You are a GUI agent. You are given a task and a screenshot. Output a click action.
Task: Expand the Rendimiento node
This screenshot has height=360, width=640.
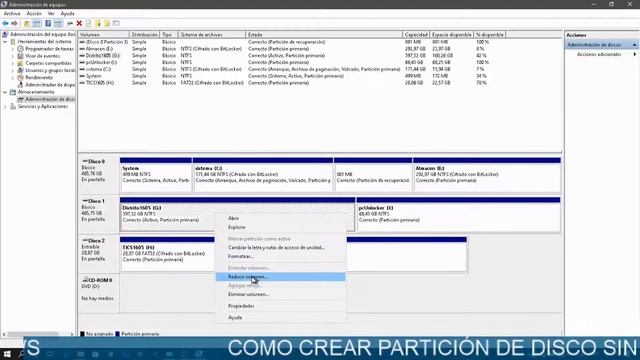pos(12,78)
